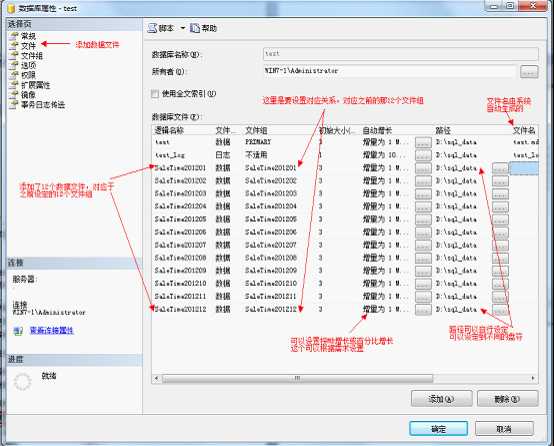The image size is (554, 446).
Task: Open autogrowth settings for SaleTime201201
Action: click(x=423, y=168)
